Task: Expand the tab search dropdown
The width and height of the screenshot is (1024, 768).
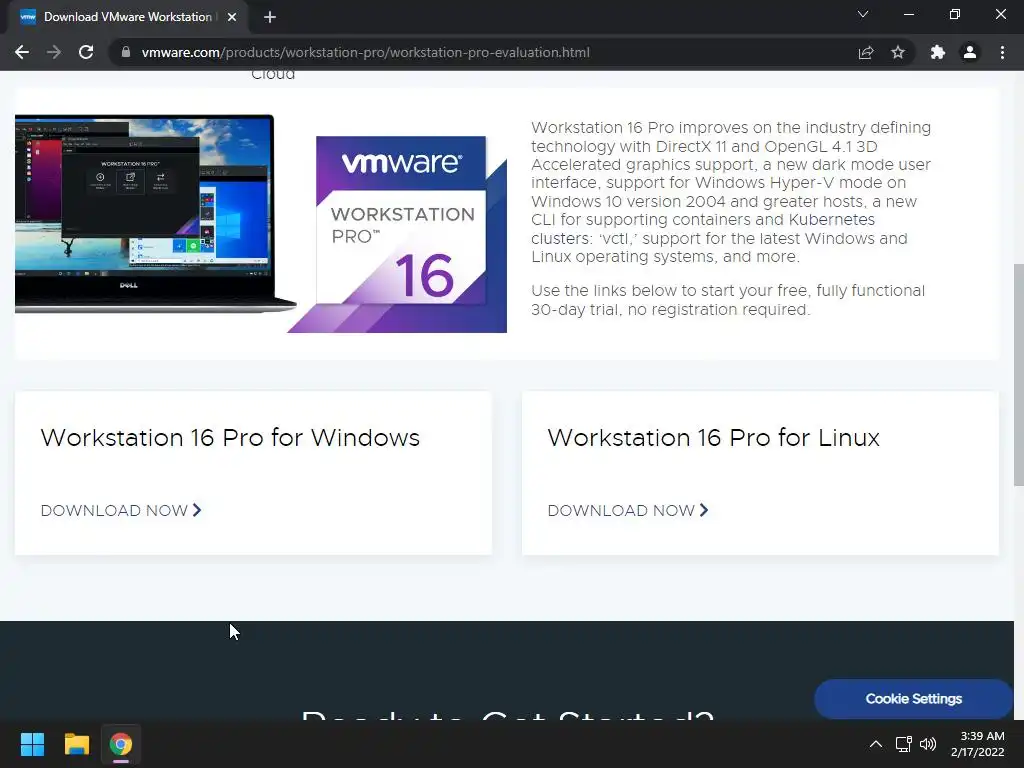Action: click(863, 14)
